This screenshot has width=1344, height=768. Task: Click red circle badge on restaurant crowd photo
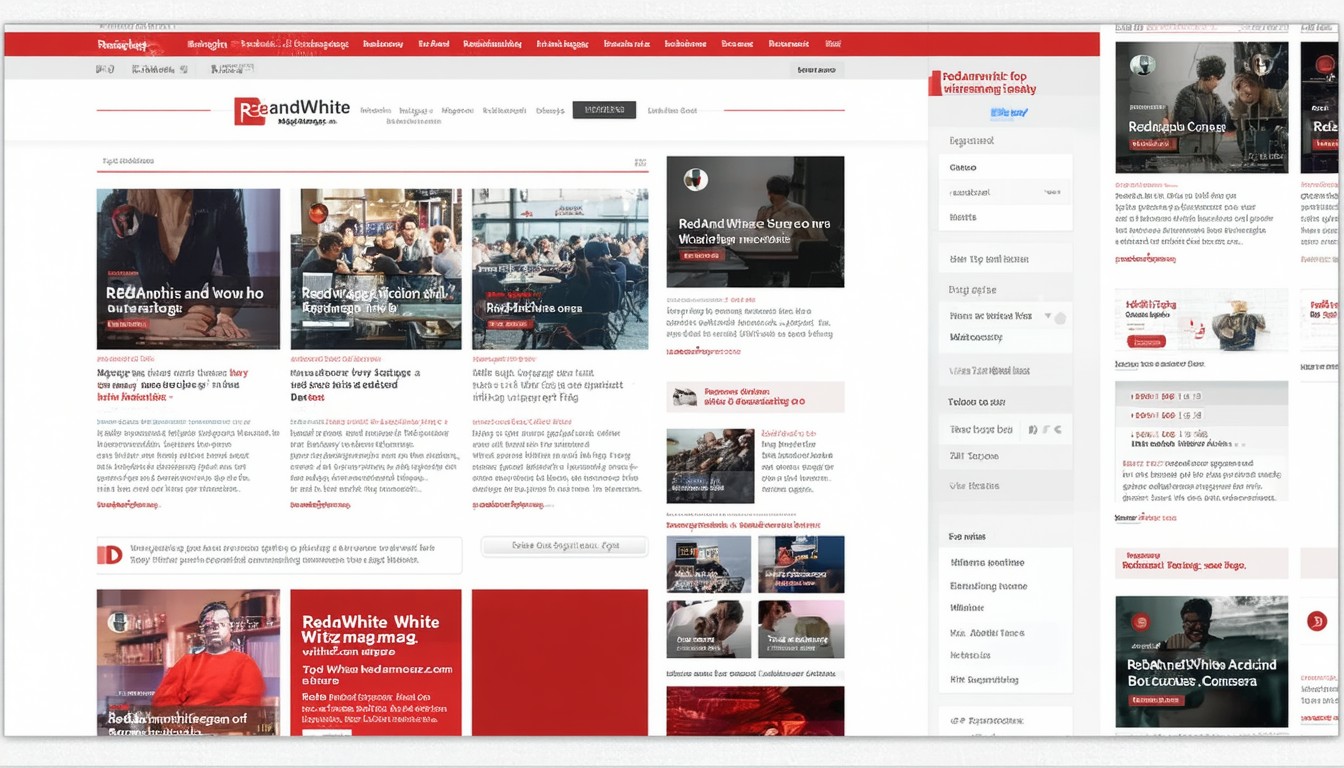317,212
